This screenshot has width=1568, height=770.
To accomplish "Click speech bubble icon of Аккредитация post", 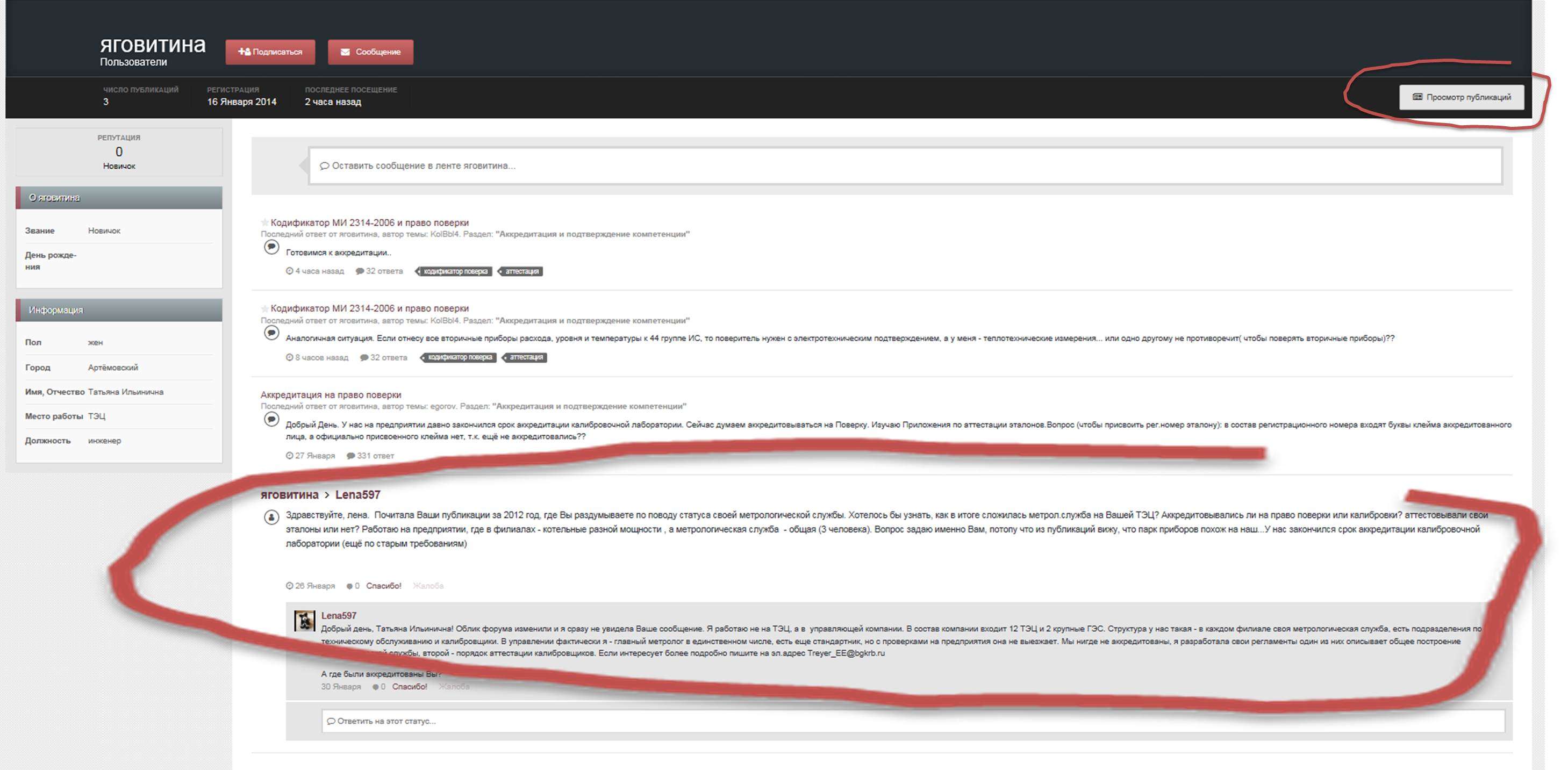I will [271, 420].
